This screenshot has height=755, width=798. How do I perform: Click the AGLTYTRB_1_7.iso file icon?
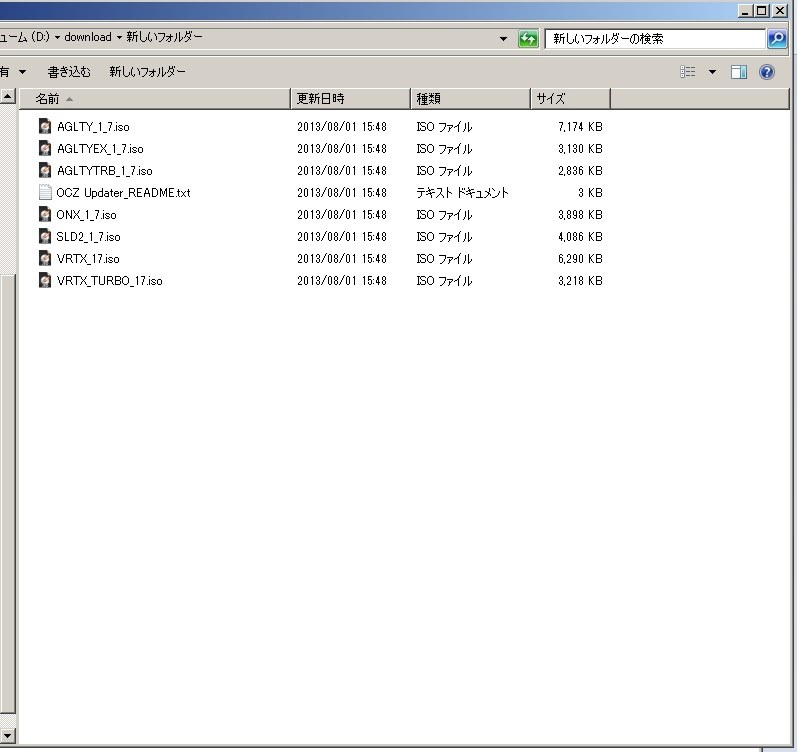(45, 170)
